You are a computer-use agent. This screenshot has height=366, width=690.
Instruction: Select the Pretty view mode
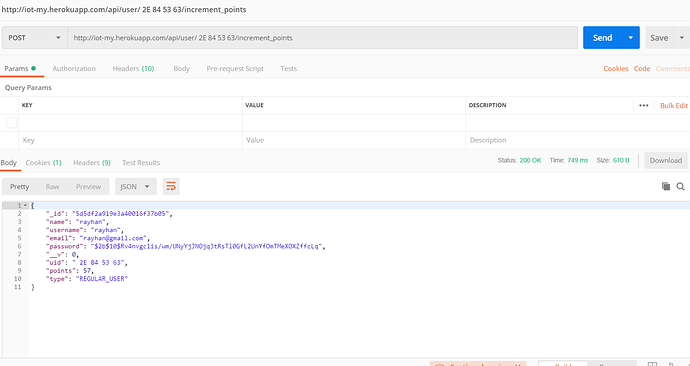19,187
